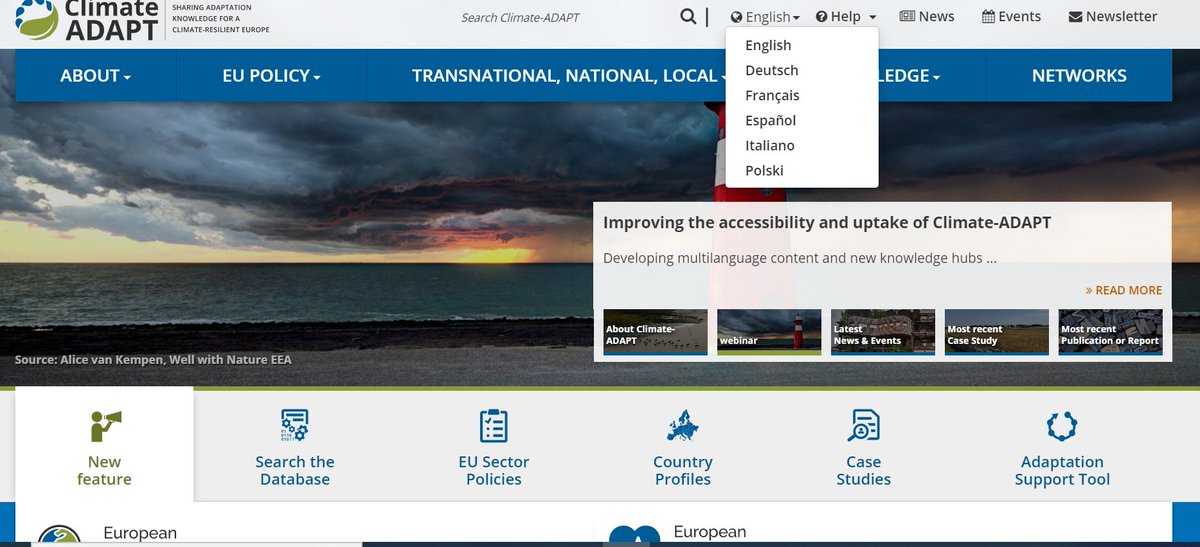Viewport: 1200px width, 547px height.
Task: Open the New feature tab label
Action: point(104,470)
